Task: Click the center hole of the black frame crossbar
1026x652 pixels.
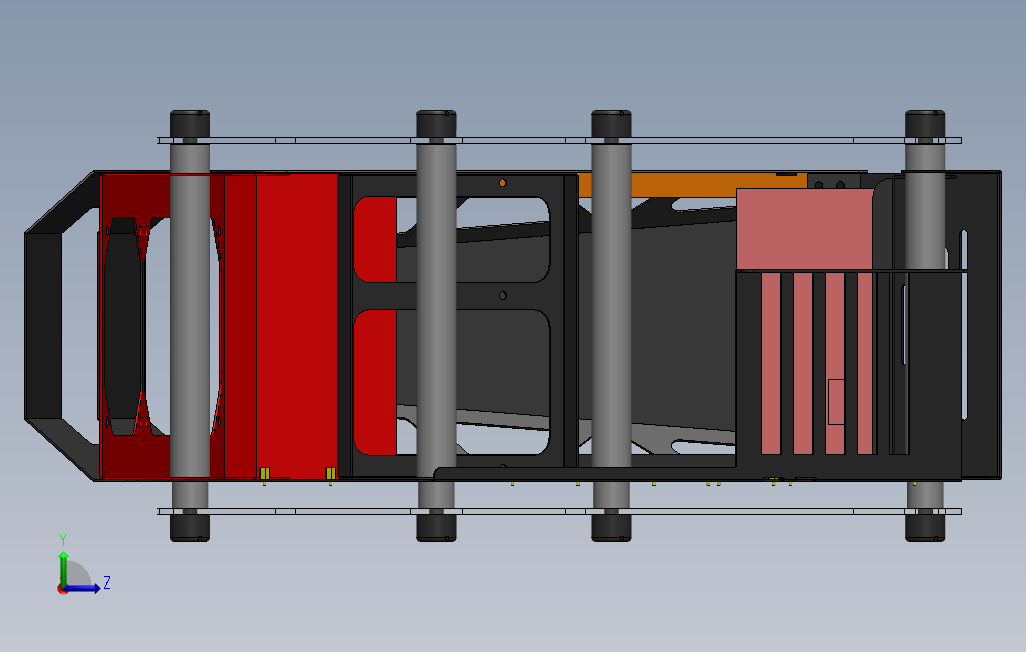Action: (503, 296)
